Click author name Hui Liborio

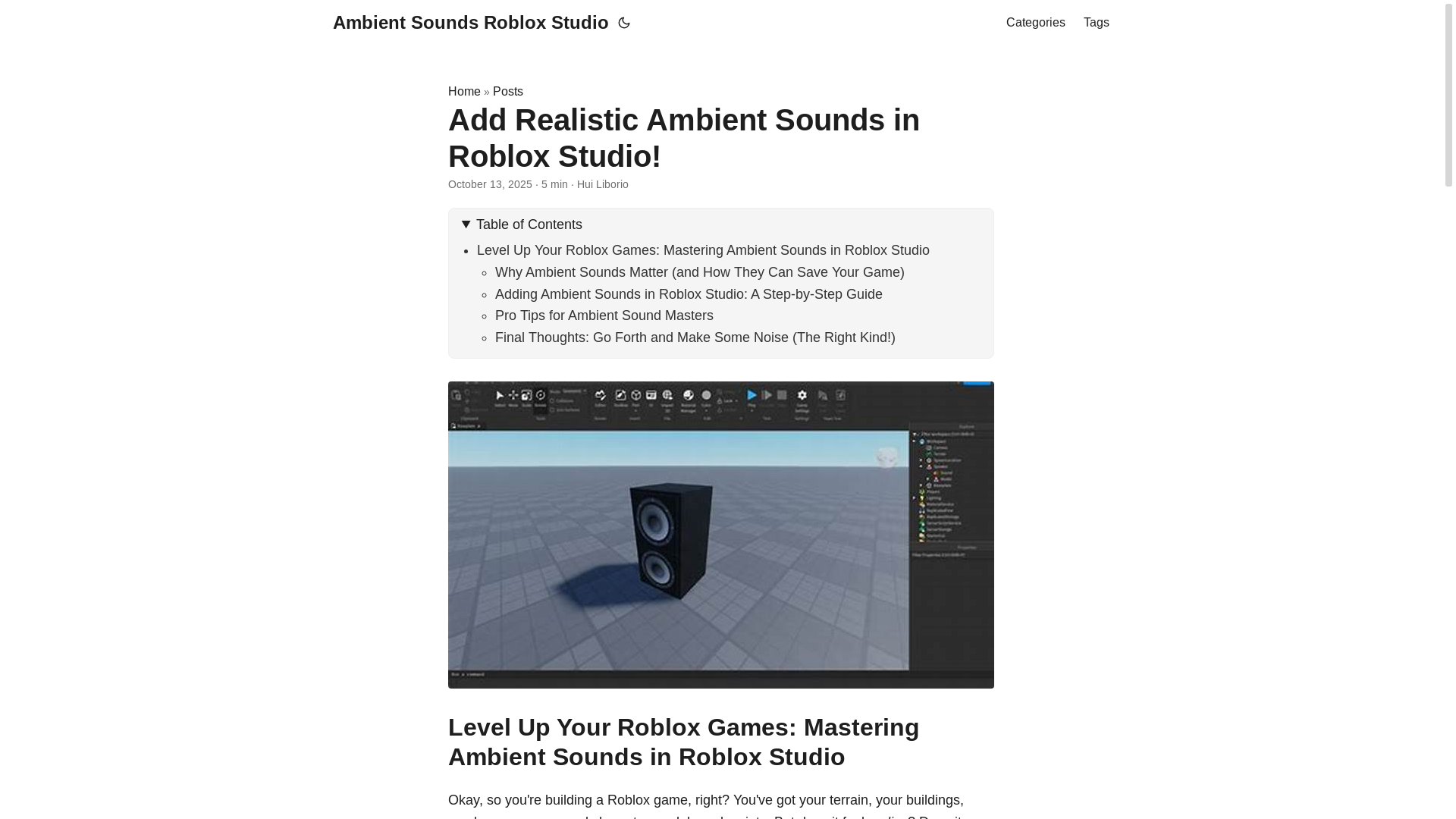[x=603, y=184]
